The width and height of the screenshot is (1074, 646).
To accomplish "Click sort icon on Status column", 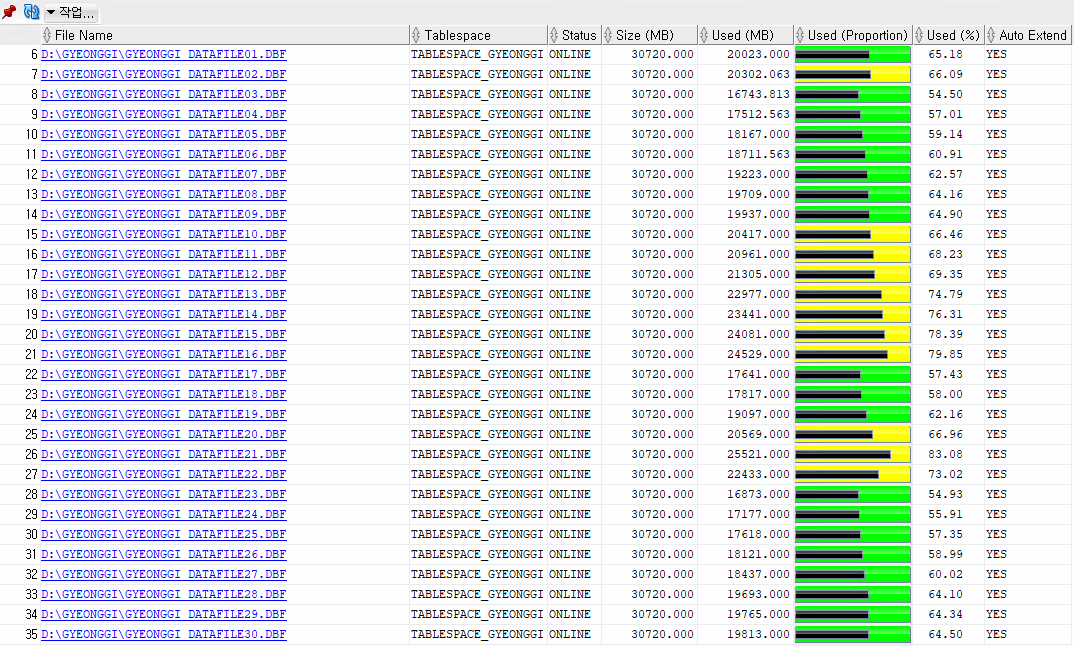I will 554,35.
